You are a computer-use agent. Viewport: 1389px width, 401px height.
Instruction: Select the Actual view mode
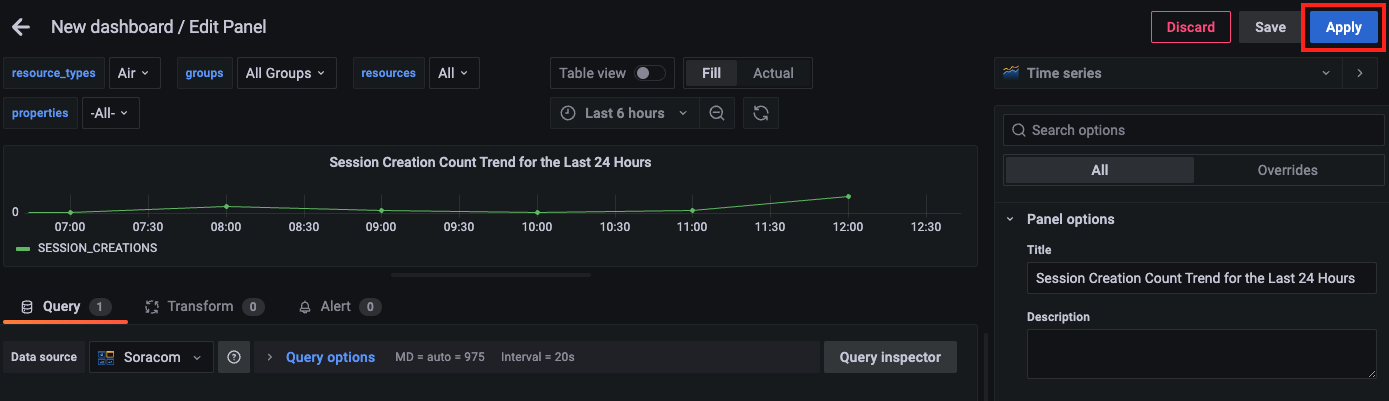[773, 73]
